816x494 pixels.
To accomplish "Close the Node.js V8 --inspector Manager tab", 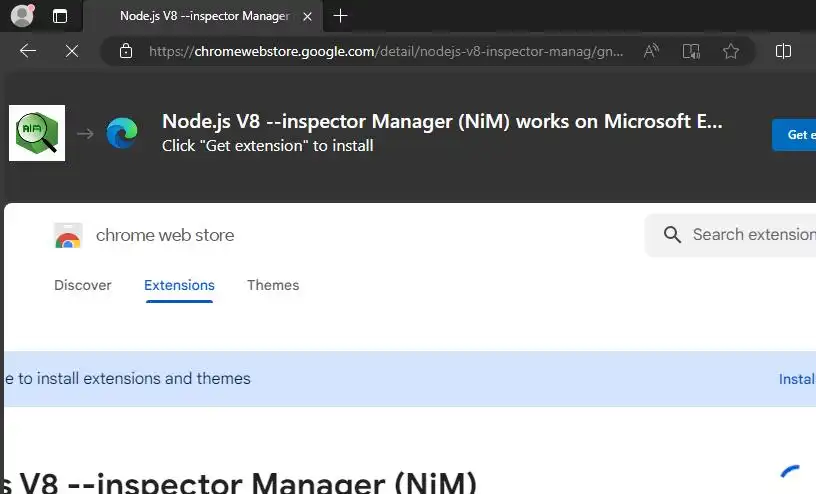I will (308, 17).
